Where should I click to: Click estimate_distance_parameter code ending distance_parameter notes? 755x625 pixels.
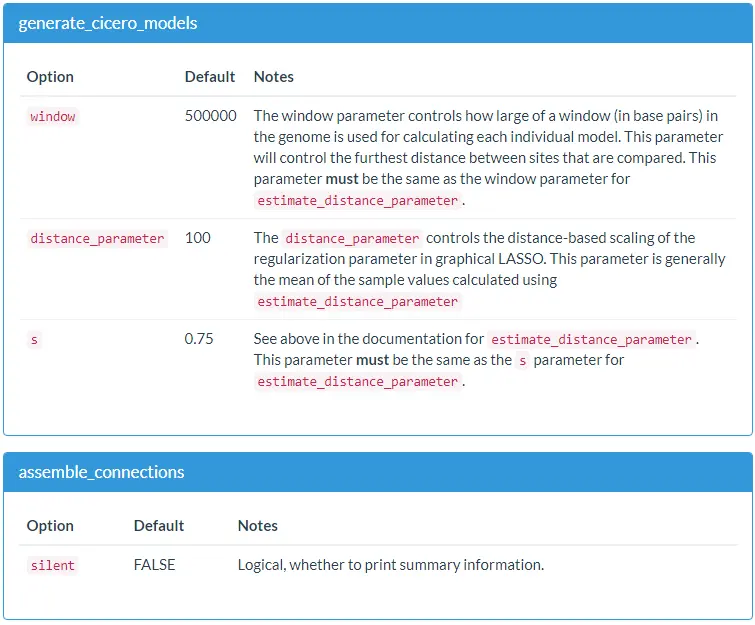point(357,301)
